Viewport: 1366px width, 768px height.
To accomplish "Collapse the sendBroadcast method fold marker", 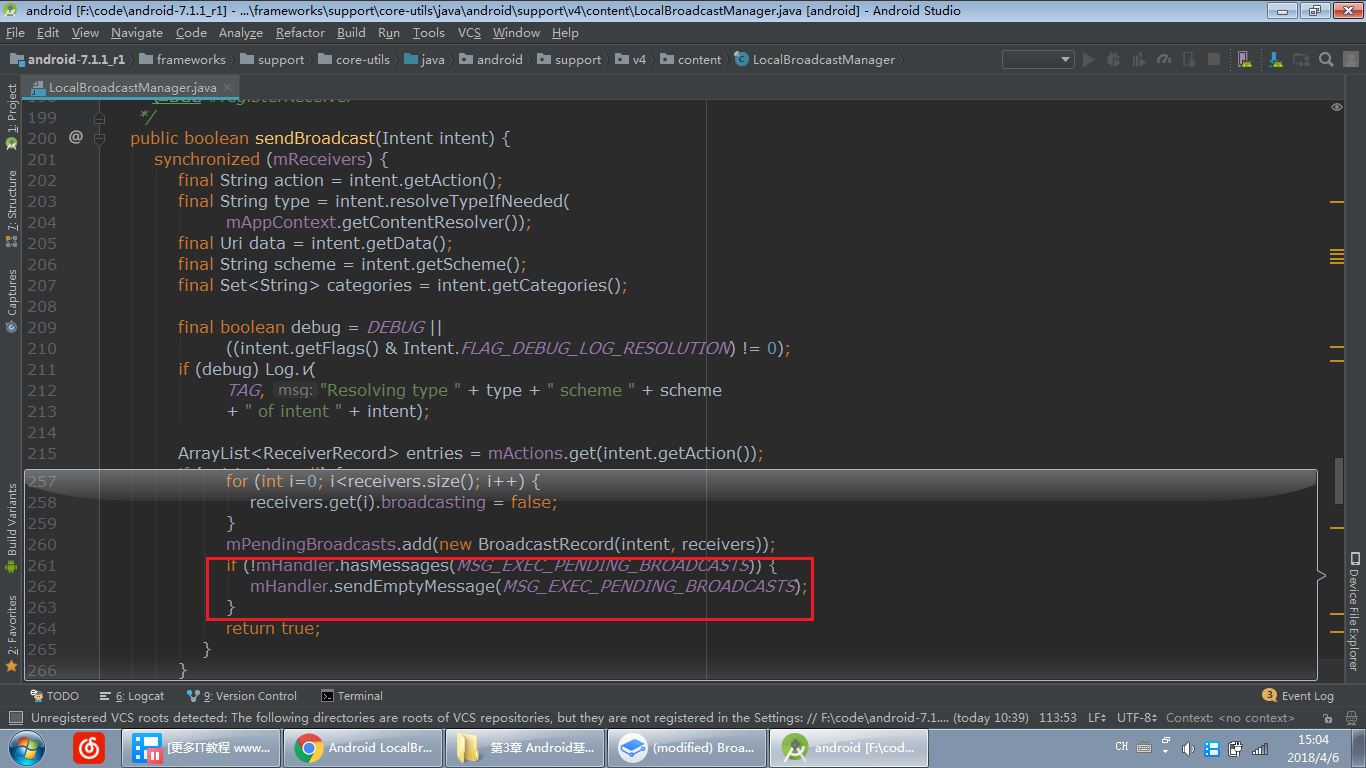I will point(99,139).
